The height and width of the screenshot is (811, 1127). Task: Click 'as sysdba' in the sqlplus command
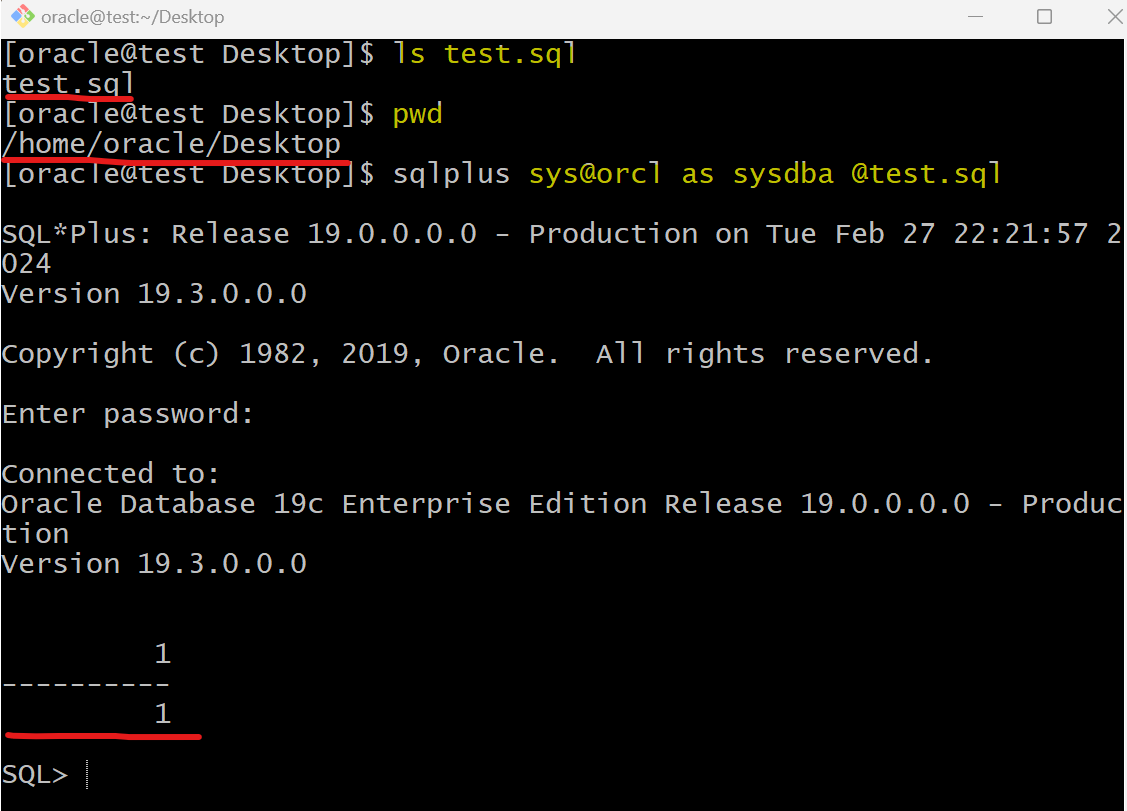tap(758, 174)
